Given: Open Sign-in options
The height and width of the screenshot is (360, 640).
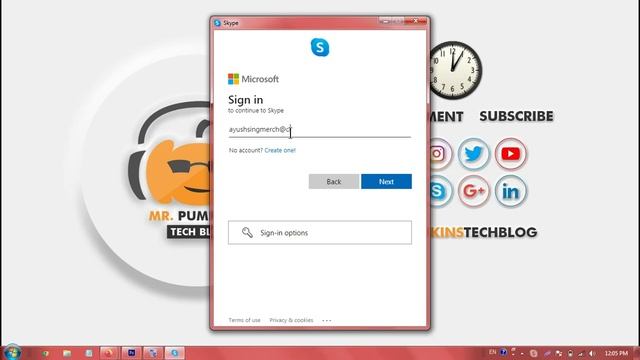Looking at the screenshot, I should click(x=320, y=233).
